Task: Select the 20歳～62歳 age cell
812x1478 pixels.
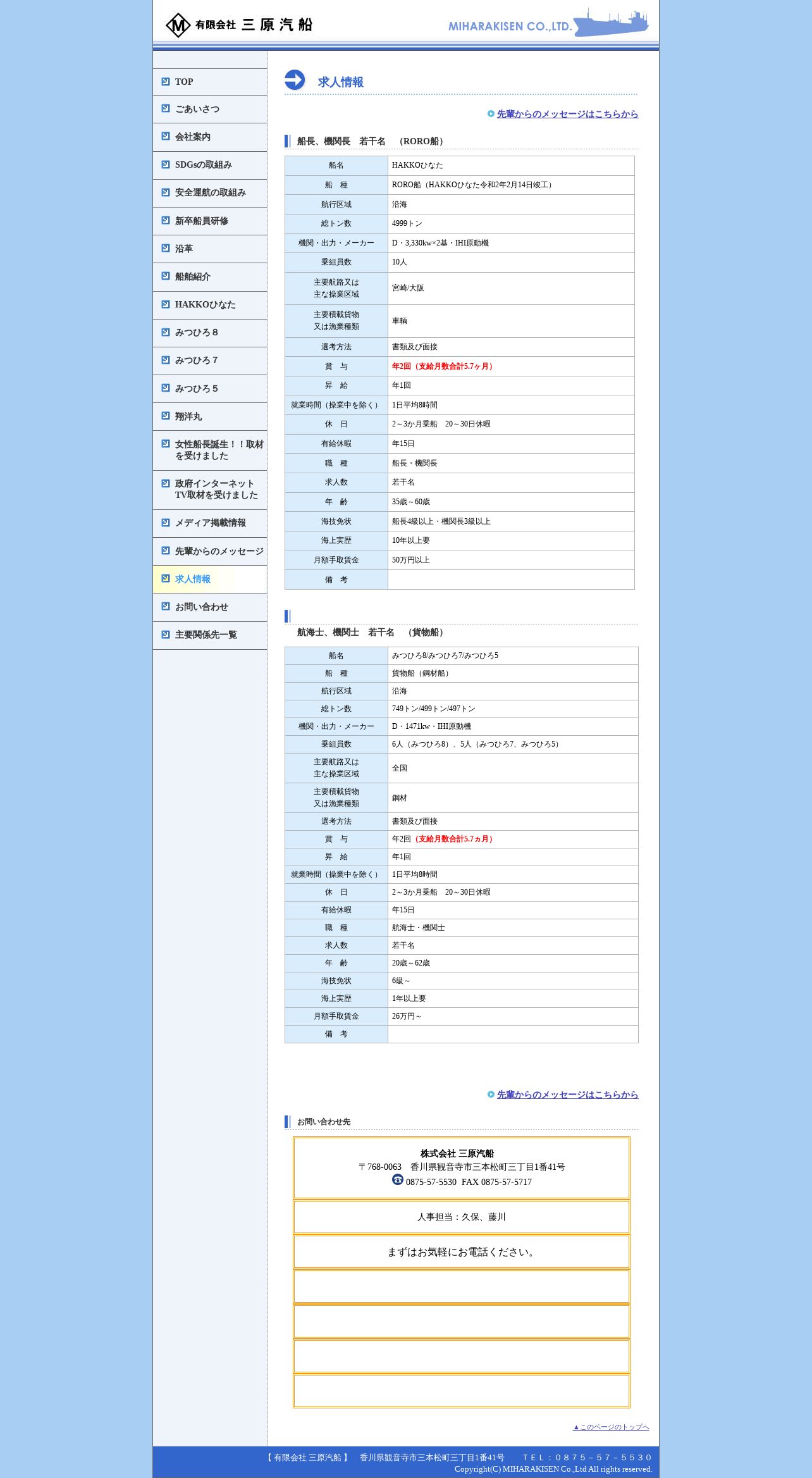Action: pos(513,963)
